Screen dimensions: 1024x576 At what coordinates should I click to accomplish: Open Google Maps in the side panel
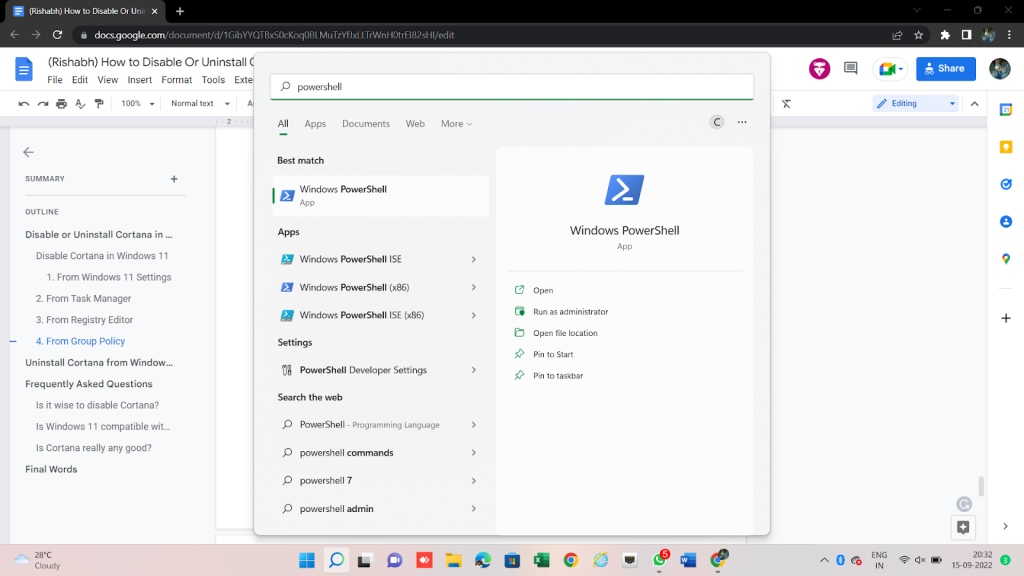[1006, 259]
